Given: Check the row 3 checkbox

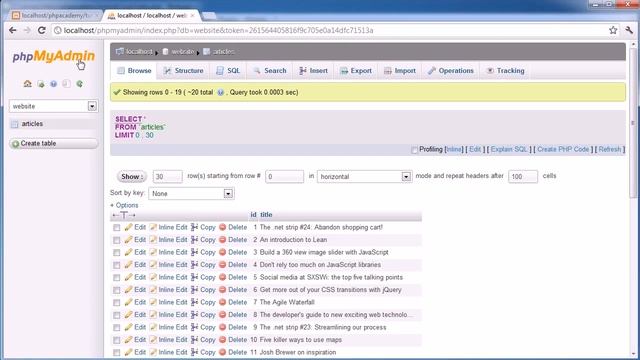Looking at the screenshot, I should coord(117,253).
